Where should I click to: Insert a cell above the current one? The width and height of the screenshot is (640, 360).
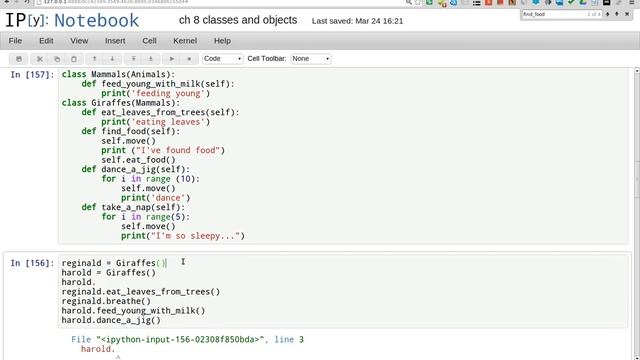pos(133,59)
